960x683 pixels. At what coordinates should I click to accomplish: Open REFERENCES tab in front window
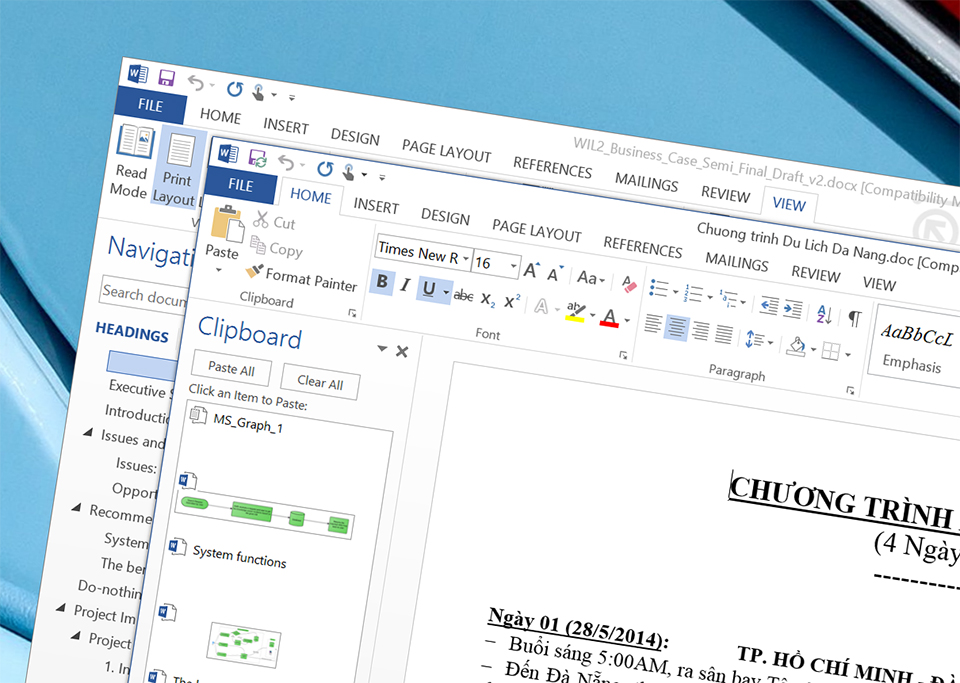(x=642, y=247)
